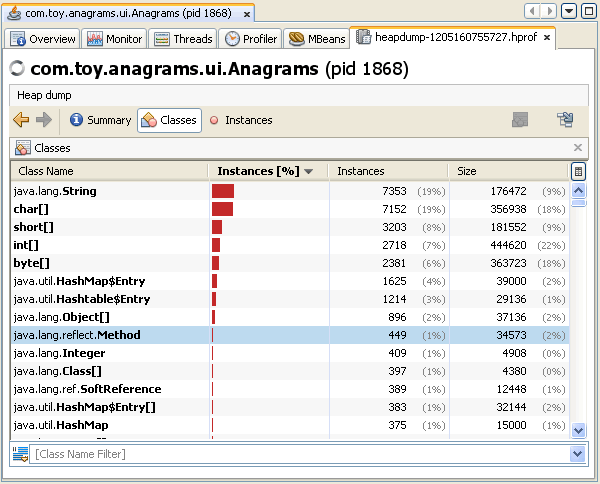The height and width of the screenshot is (484, 600).
Task: Show the opened documents list dropdown
Action: coord(568,11)
